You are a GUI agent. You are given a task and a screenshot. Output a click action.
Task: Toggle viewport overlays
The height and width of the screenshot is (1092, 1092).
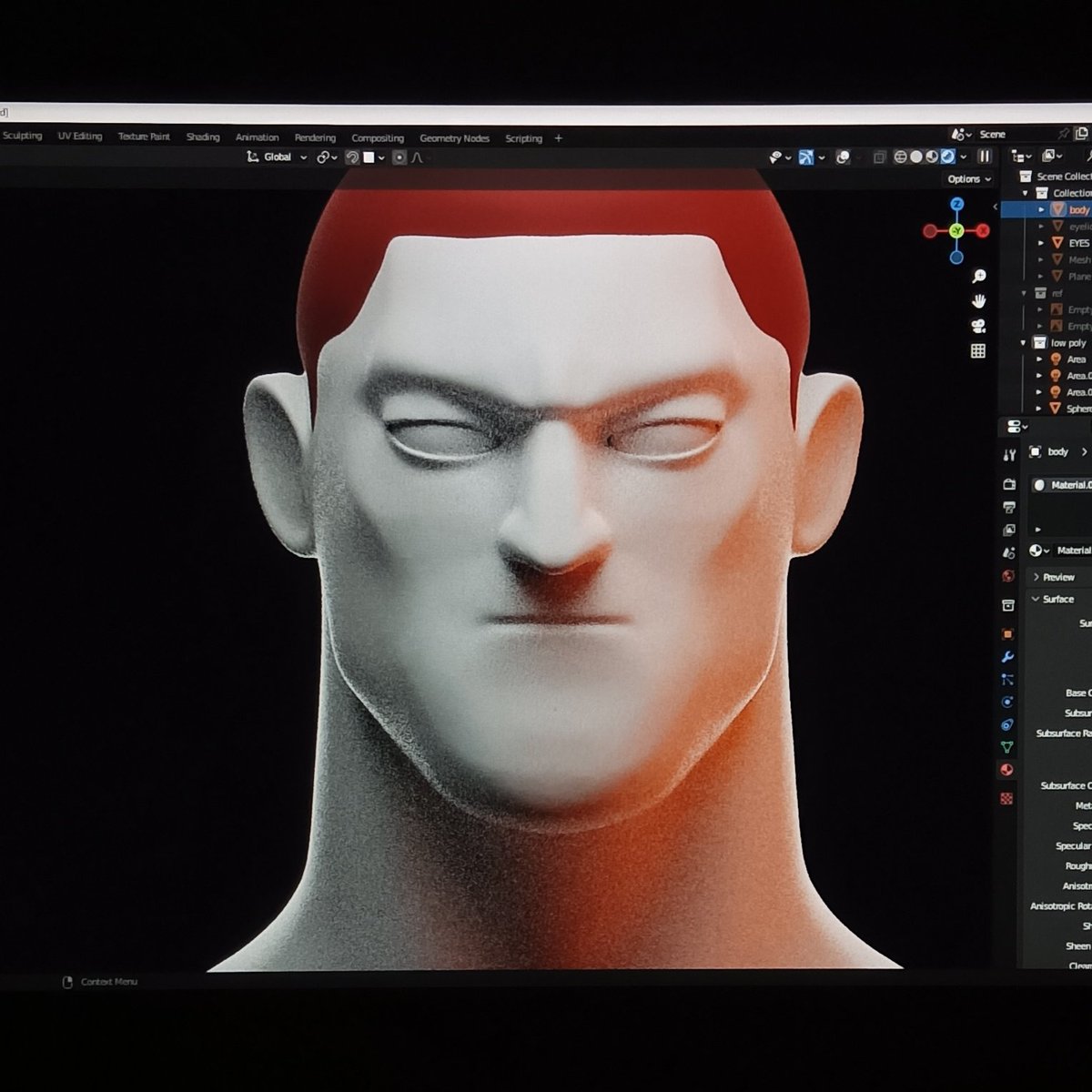click(x=843, y=157)
